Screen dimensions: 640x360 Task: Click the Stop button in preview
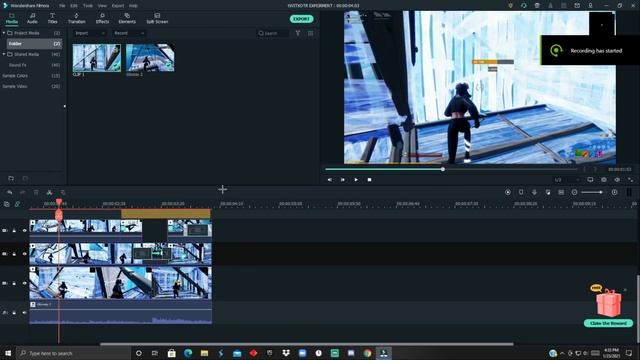pos(369,180)
